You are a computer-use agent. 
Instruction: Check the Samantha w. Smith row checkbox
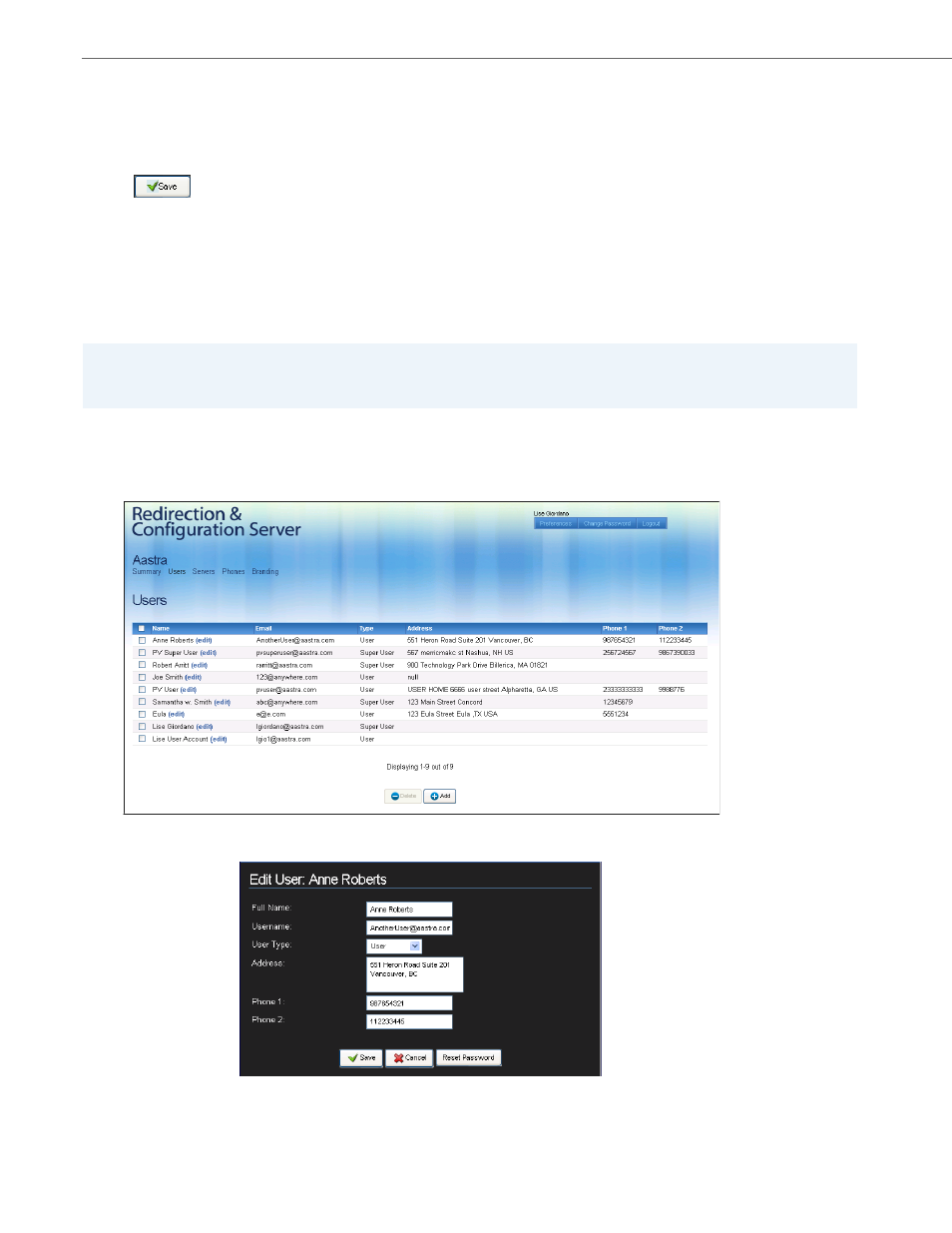click(142, 702)
